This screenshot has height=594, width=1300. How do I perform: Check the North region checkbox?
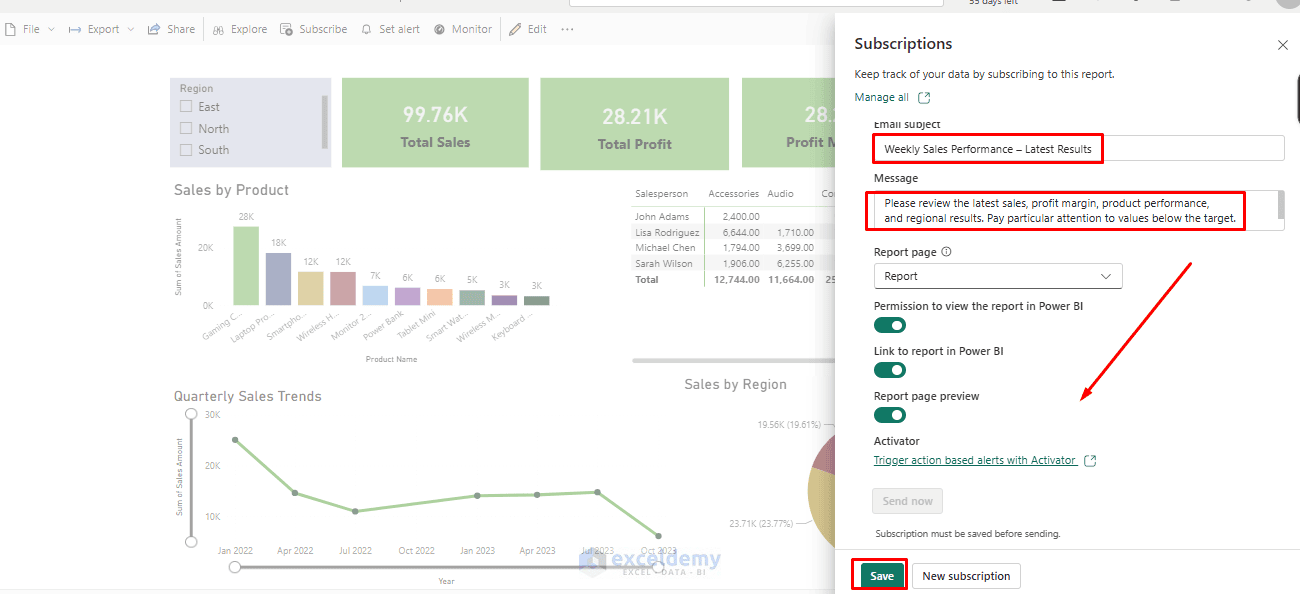pos(186,128)
